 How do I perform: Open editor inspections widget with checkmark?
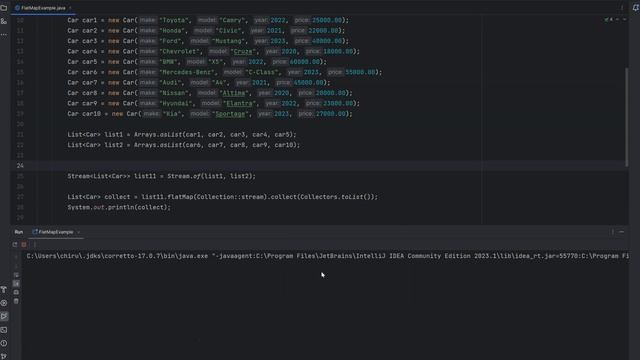coord(608,19)
